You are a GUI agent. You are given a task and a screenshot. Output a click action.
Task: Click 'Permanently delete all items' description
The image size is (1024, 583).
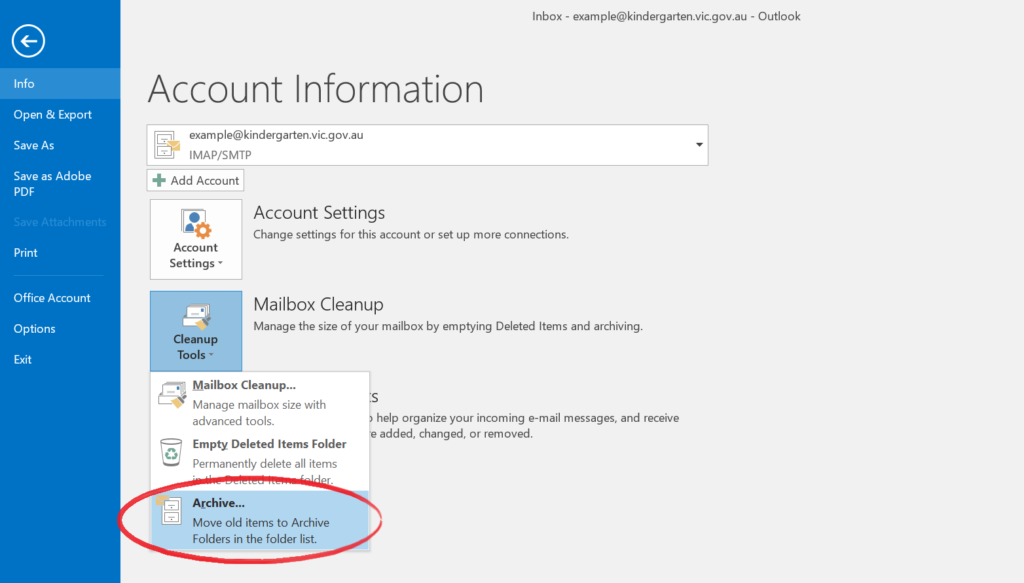pos(264,471)
